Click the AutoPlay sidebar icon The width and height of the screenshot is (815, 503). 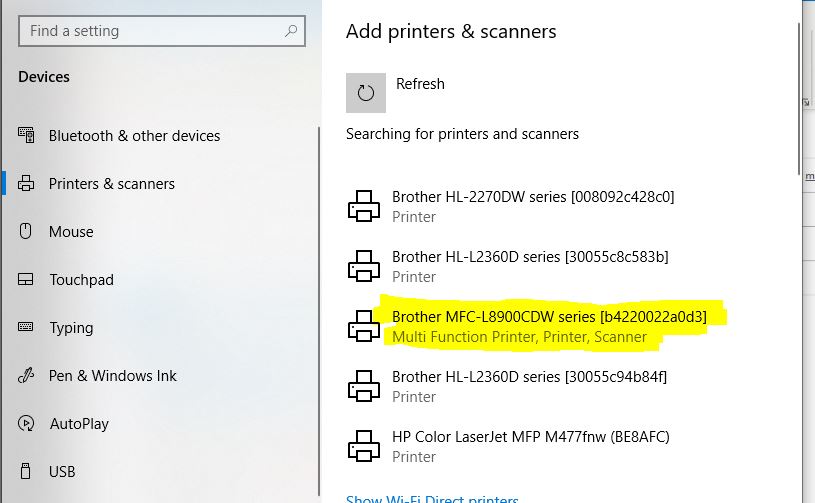pos(26,423)
